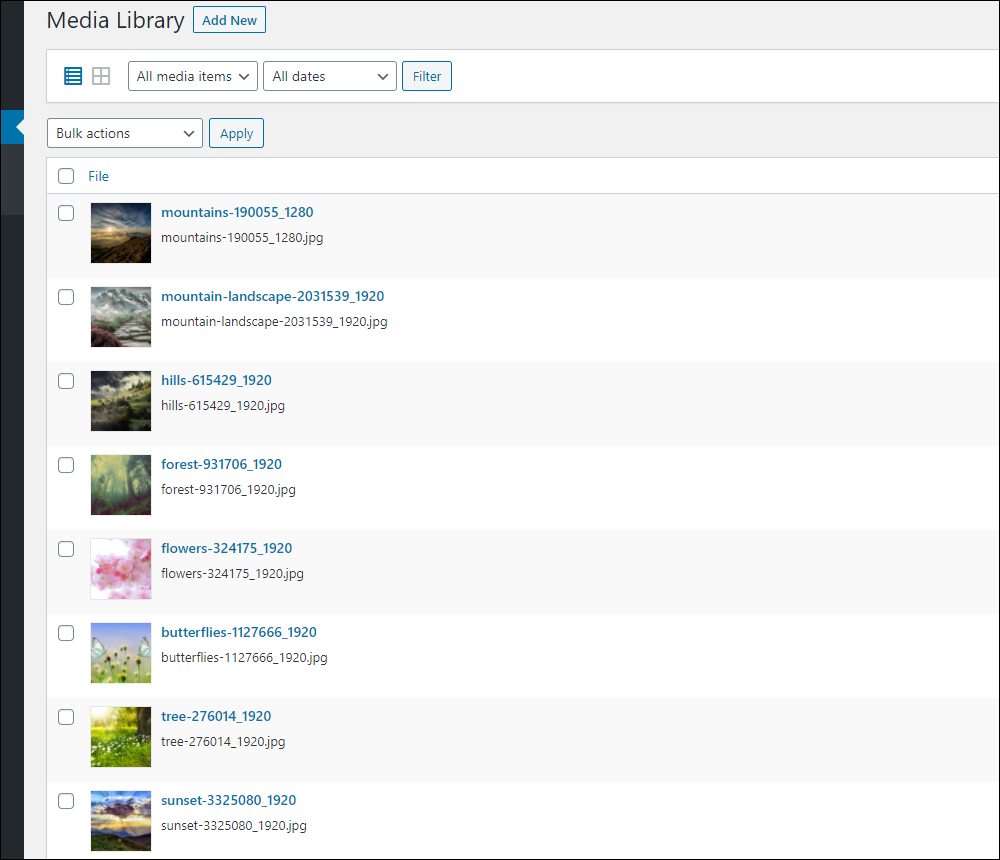
Task: Check the mountains-190055_1280 checkbox
Action: click(66, 212)
